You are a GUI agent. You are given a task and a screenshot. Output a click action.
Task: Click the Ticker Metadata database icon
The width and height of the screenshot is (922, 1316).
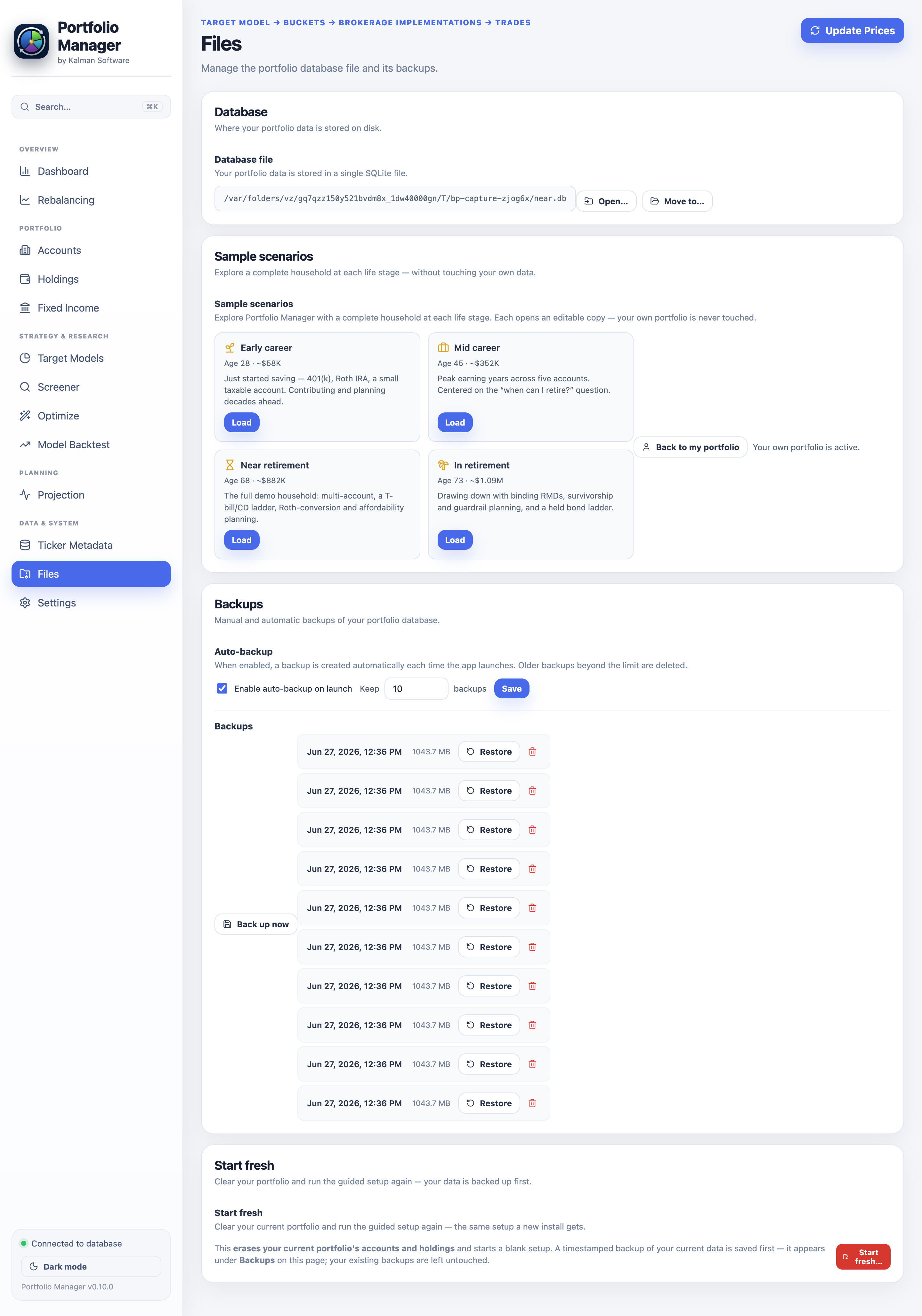point(25,545)
